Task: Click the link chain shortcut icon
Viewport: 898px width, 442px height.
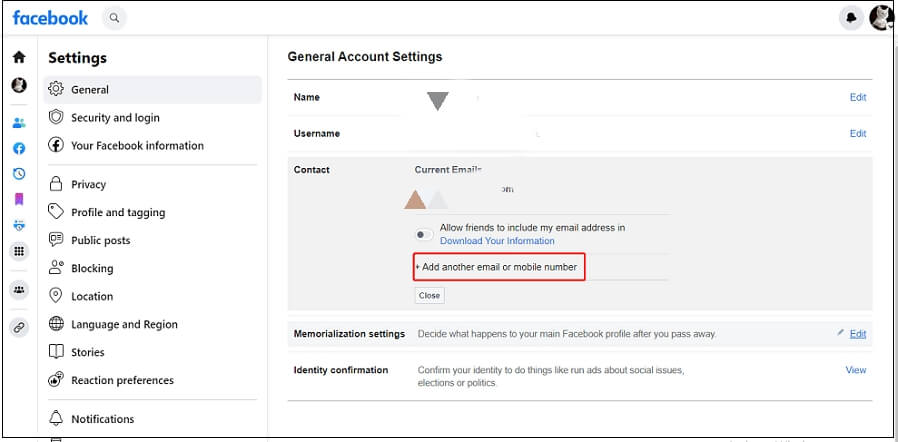Action: (19, 328)
